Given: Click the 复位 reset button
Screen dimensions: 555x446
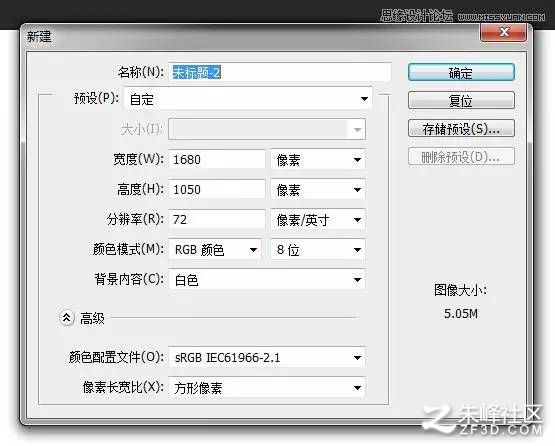Looking at the screenshot, I should (461, 101).
